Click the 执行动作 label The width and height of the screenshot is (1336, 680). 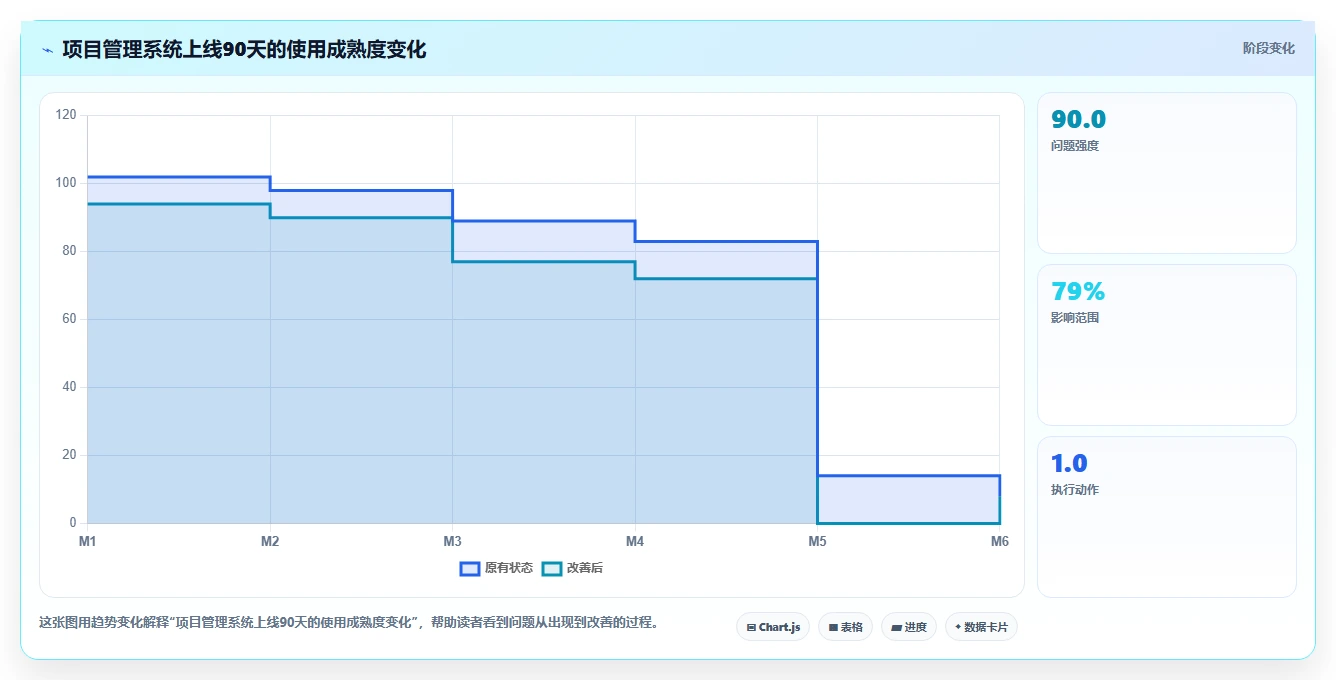[x=1075, y=490]
